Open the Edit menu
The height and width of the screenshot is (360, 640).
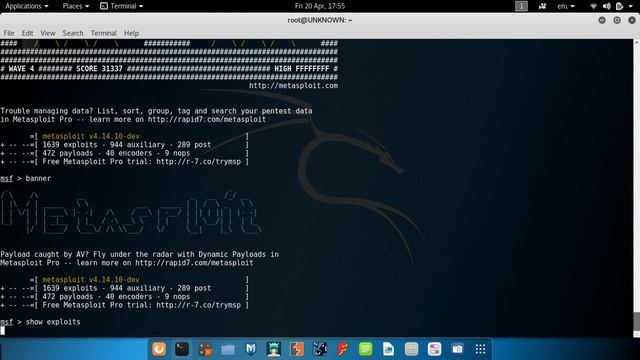[27, 33]
